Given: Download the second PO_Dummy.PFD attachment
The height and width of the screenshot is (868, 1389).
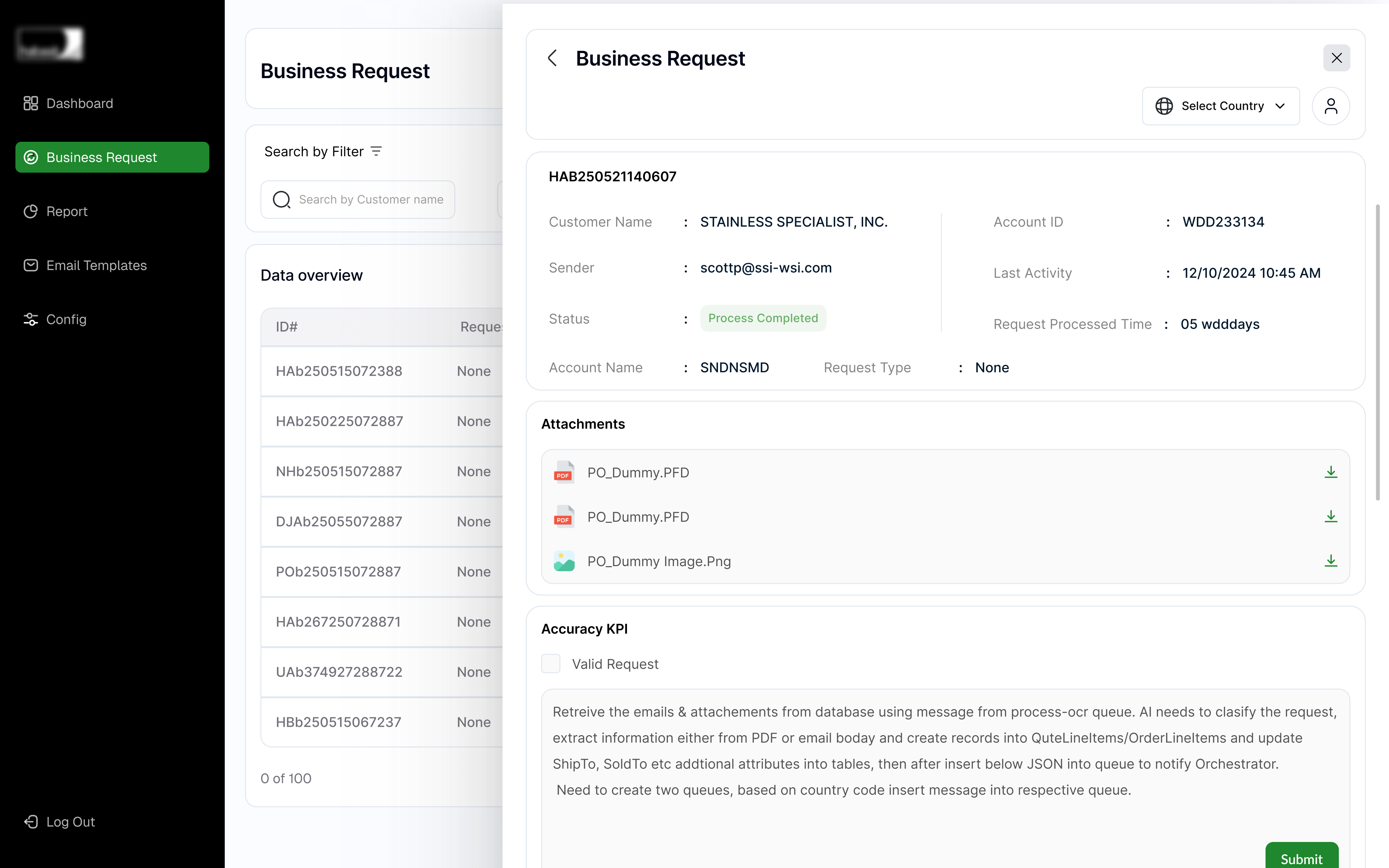Looking at the screenshot, I should click(1330, 517).
